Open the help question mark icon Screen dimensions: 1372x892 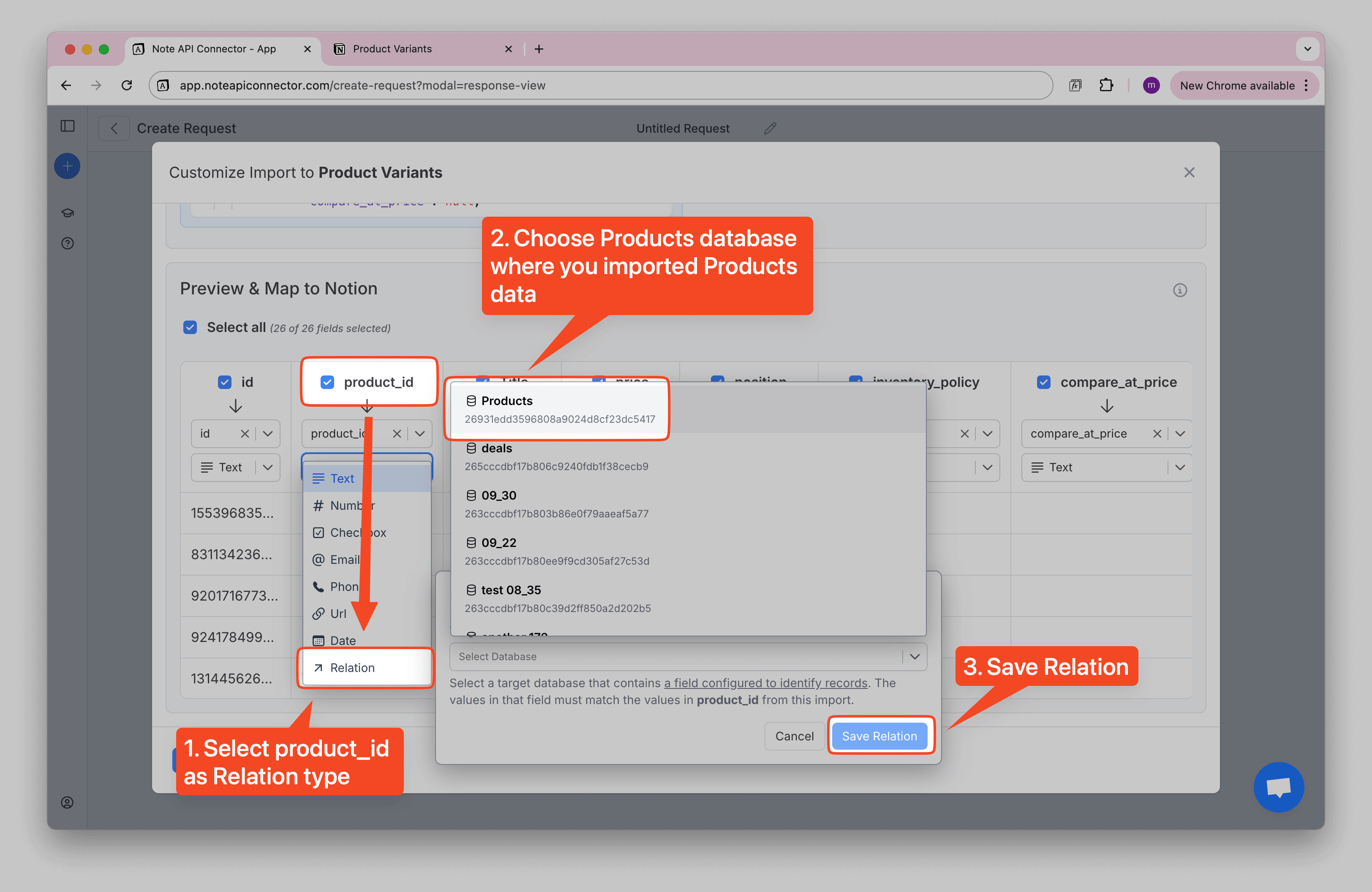point(68,243)
